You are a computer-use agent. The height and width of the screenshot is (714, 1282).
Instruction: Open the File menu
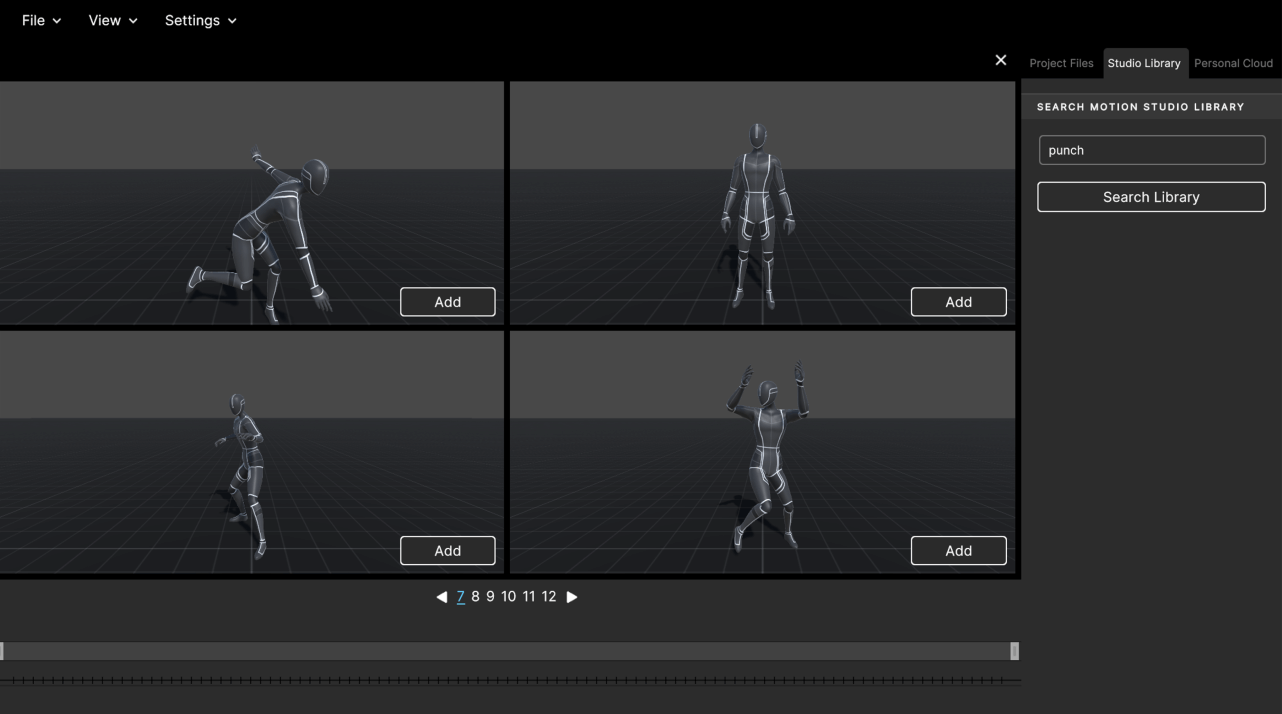pyautogui.click(x=31, y=20)
